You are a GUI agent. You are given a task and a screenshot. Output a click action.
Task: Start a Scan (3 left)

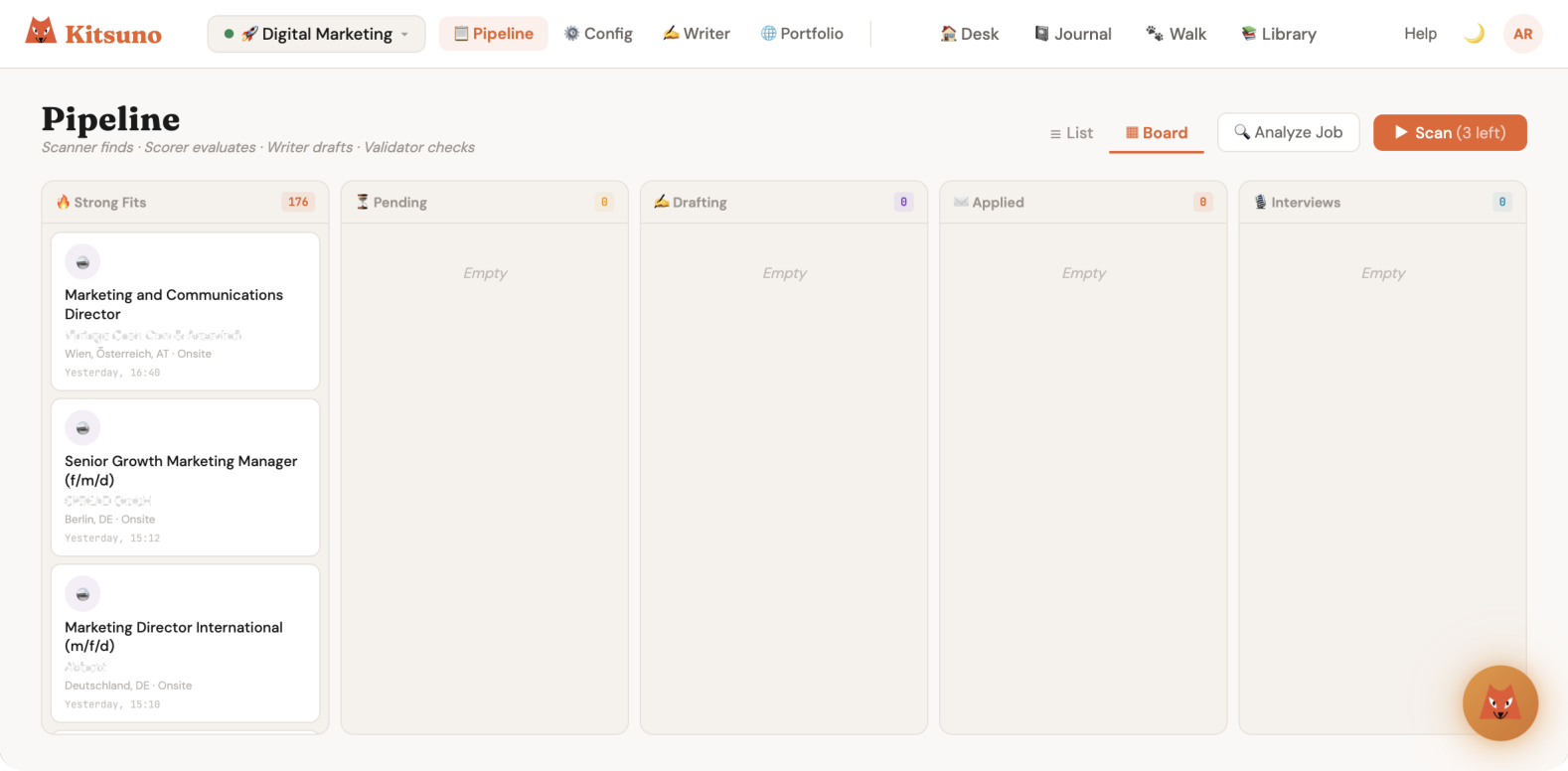[x=1450, y=132]
